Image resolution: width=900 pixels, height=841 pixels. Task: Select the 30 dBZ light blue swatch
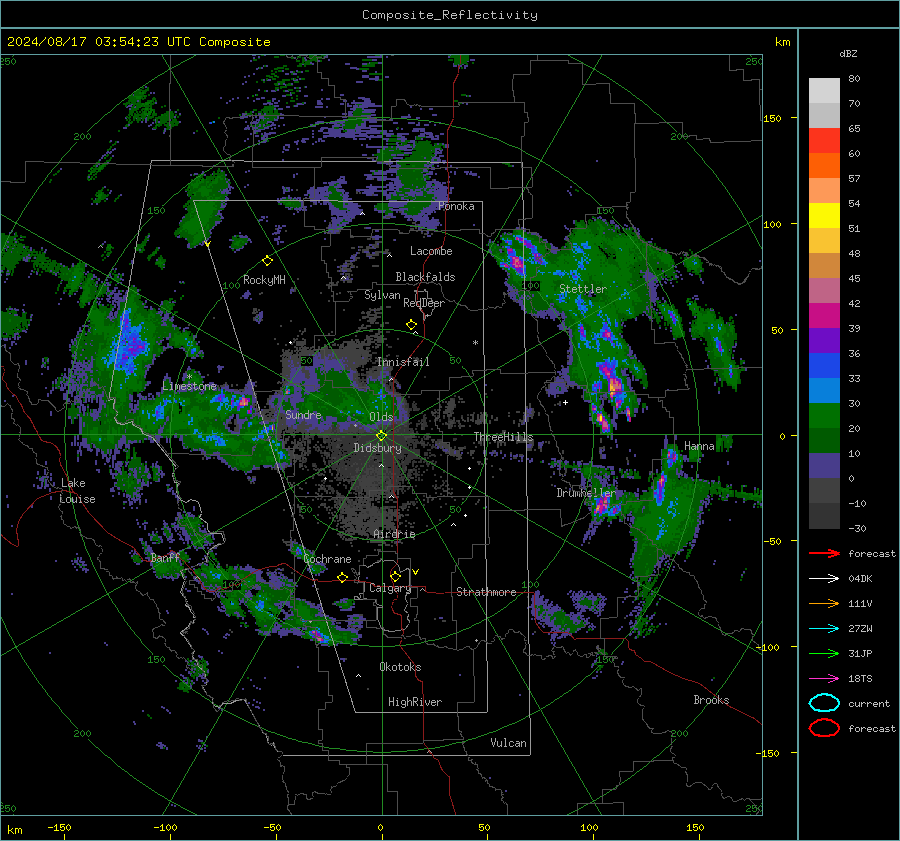click(824, 390)
